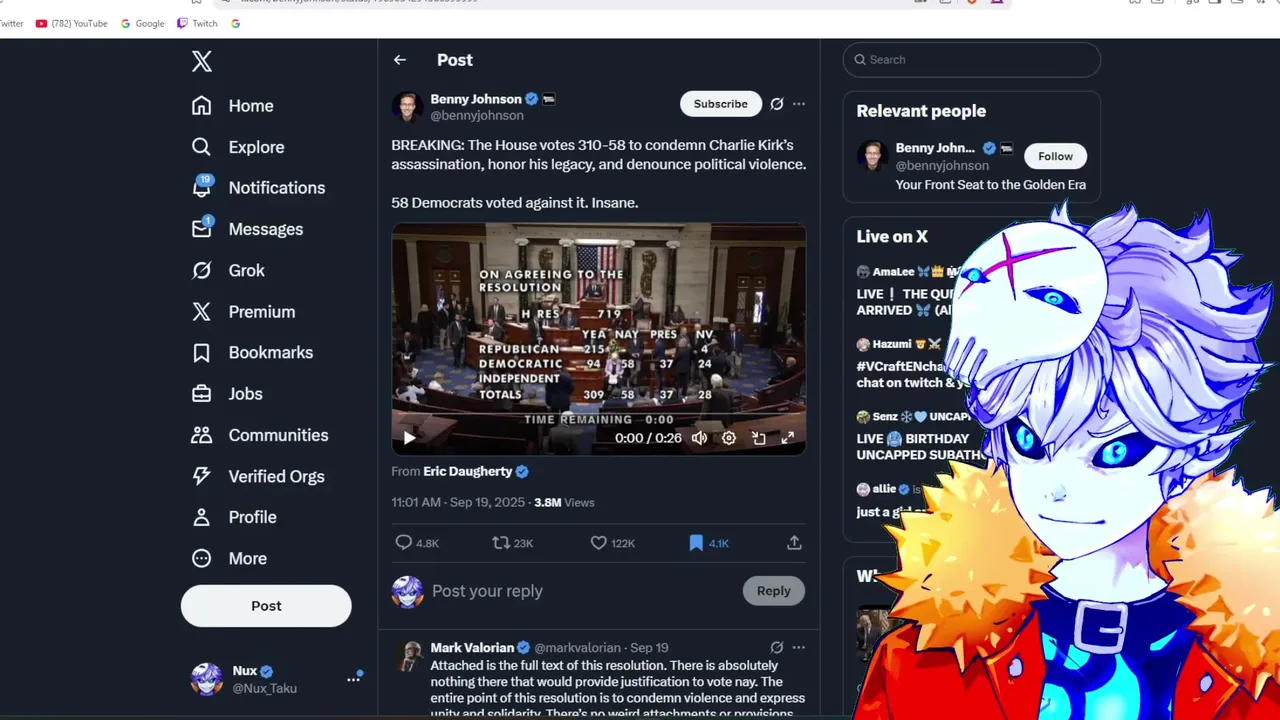This screenshot has width=1280, height=720.
Task: Click the Post button in sidebar
Action: pyautogui.click(x=266, y=606)
